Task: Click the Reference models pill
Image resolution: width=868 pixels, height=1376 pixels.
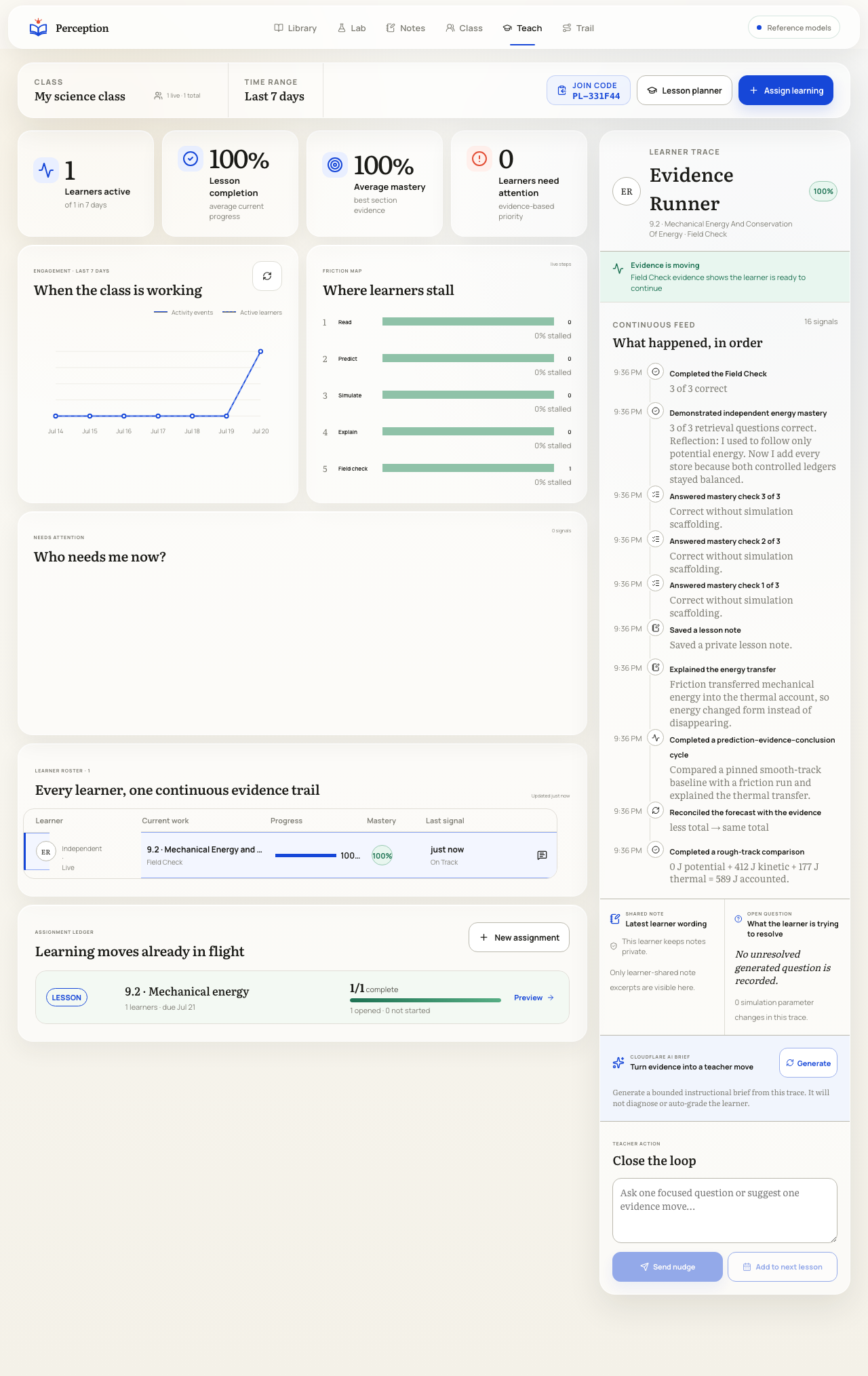Action: click(793, 28)
